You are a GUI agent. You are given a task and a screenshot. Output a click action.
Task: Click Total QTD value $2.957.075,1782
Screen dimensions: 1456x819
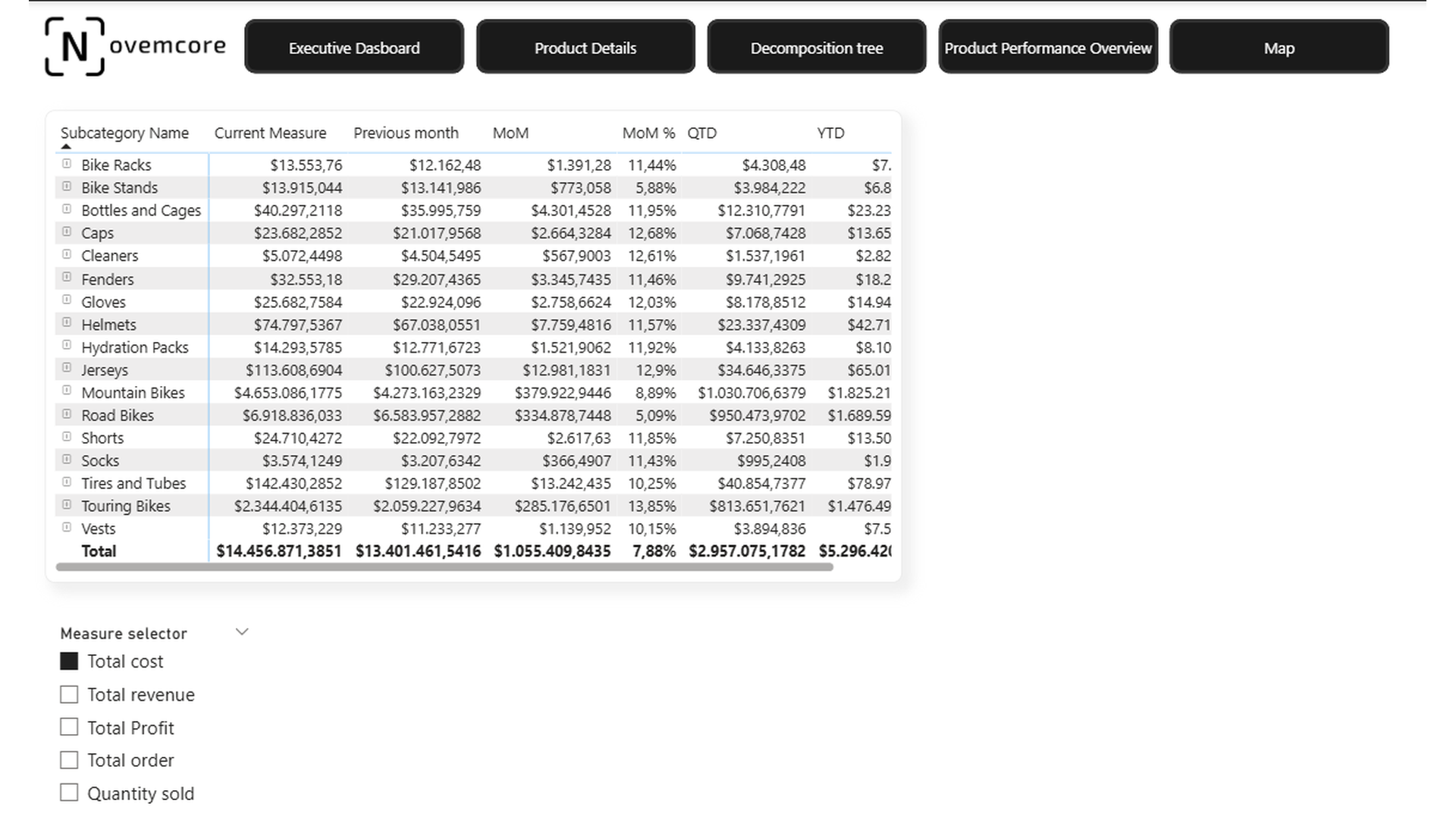click(x=747, y=551)
